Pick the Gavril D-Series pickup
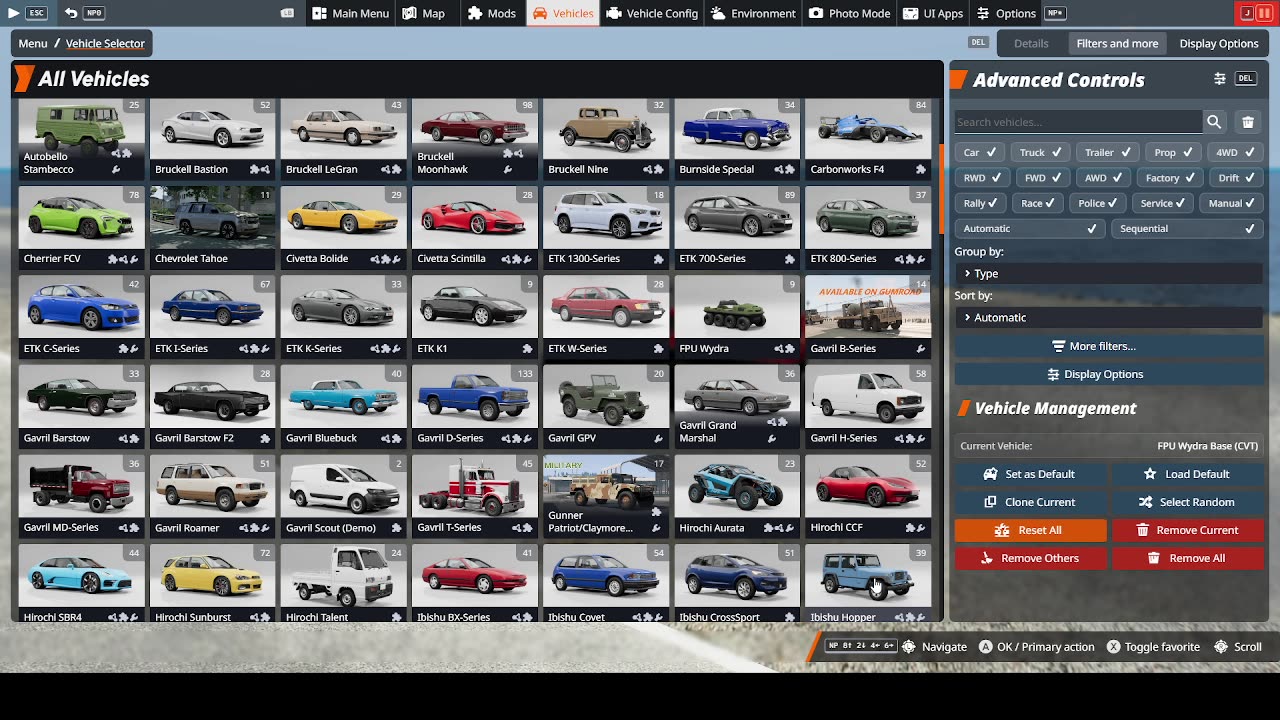The height and width of the screenshot is (720, 1280). (x=474, y=407)
